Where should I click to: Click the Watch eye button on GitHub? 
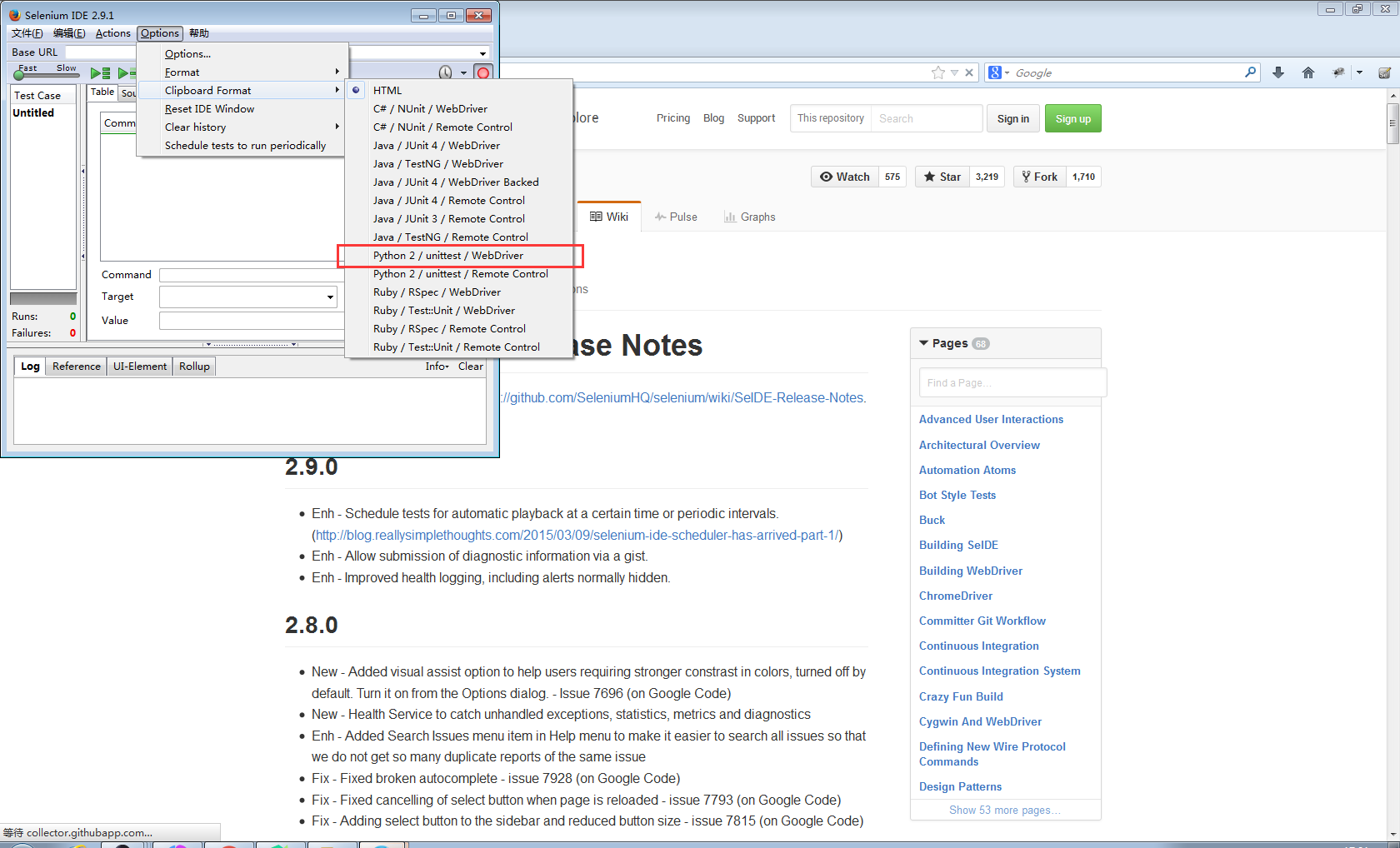point(845,177)
